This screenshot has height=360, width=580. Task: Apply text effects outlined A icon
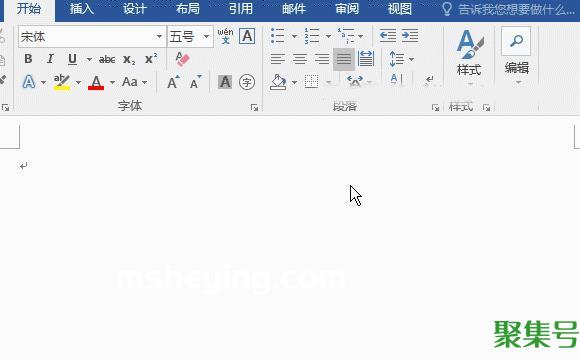[29, 82]
